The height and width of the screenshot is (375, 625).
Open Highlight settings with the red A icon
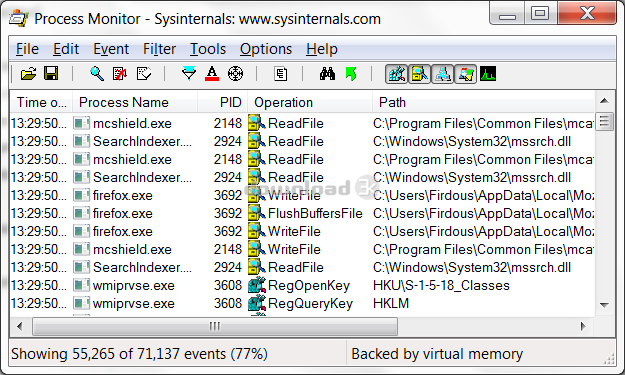pyautogui.click(x=212, y=74)
